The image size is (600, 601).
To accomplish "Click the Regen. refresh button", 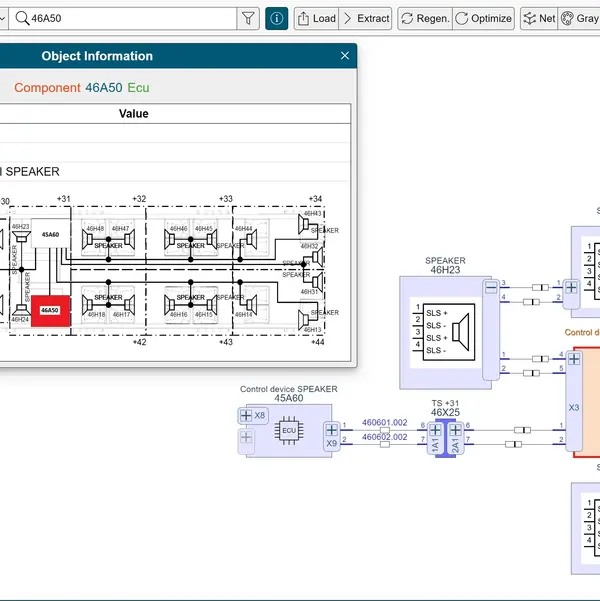I will (424, 18).
